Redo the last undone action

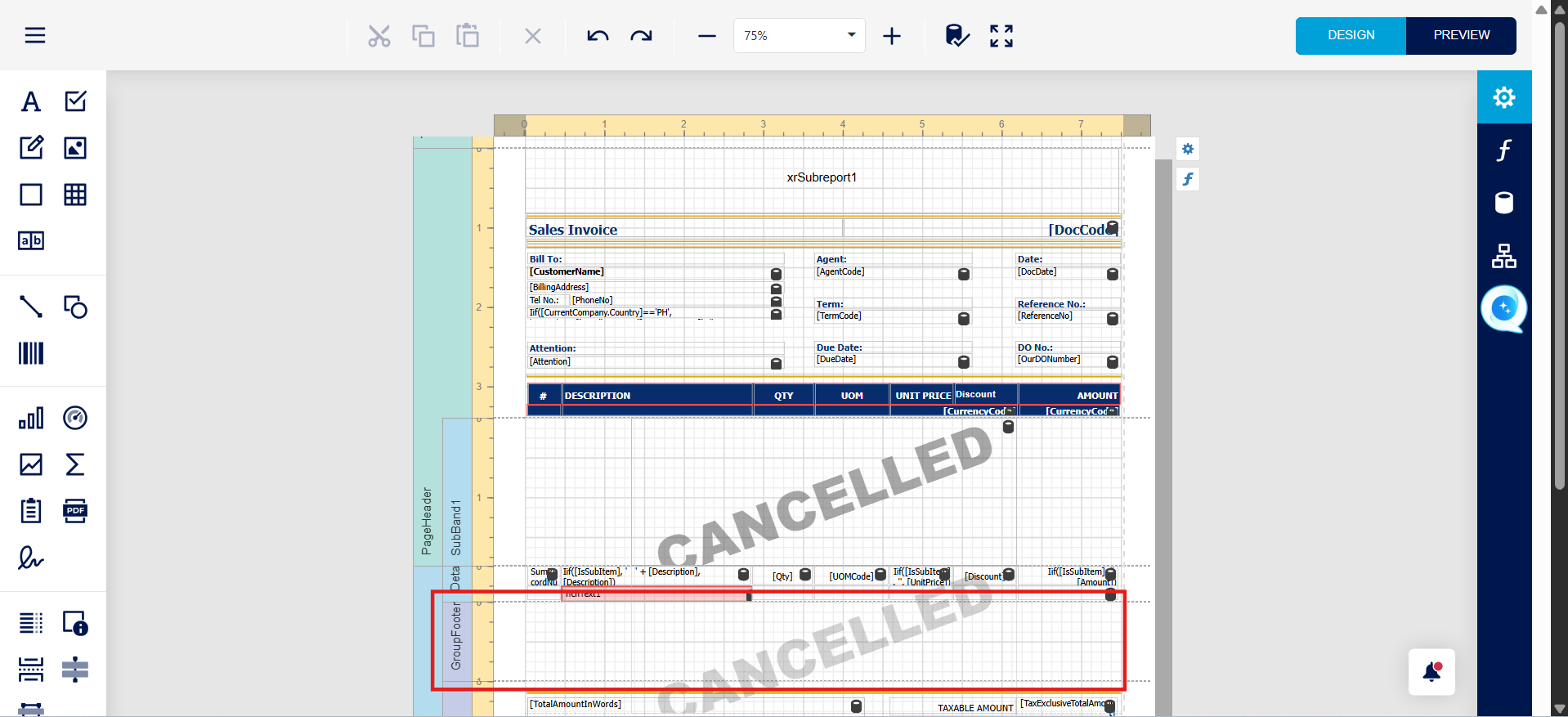pos(642,36)
